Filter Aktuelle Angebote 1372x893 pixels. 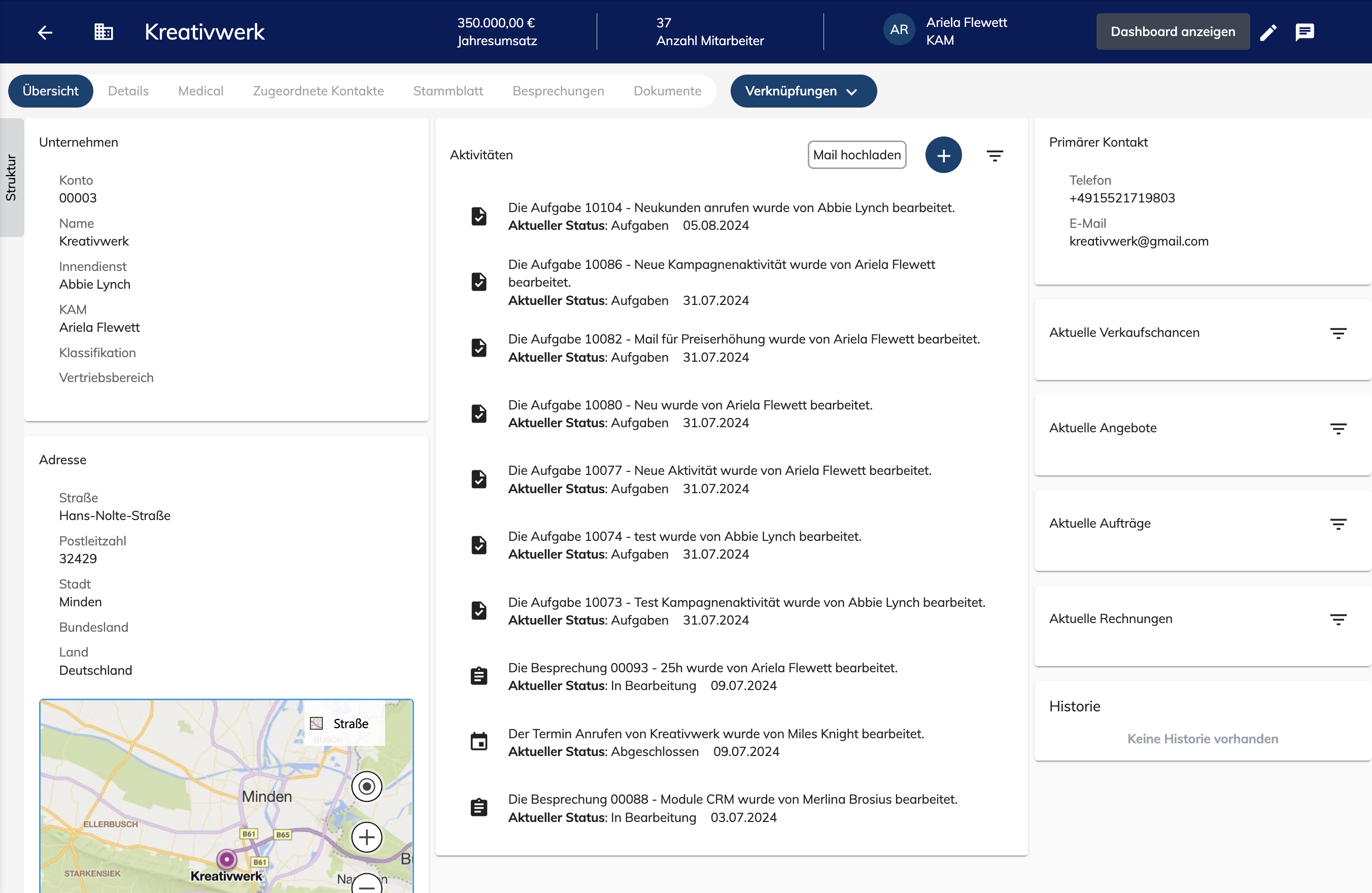[x=1338, y=428]
